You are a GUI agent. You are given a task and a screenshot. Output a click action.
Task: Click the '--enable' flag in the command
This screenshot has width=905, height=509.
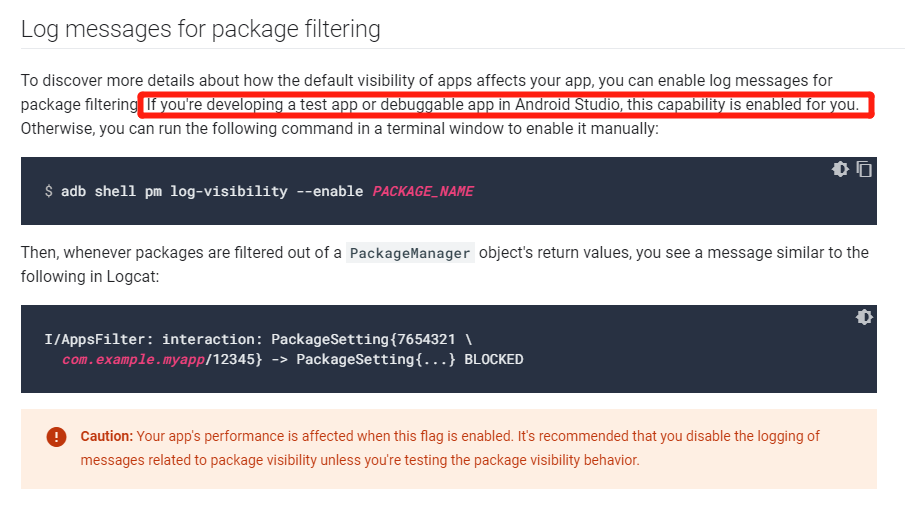[x=330, y=191]
